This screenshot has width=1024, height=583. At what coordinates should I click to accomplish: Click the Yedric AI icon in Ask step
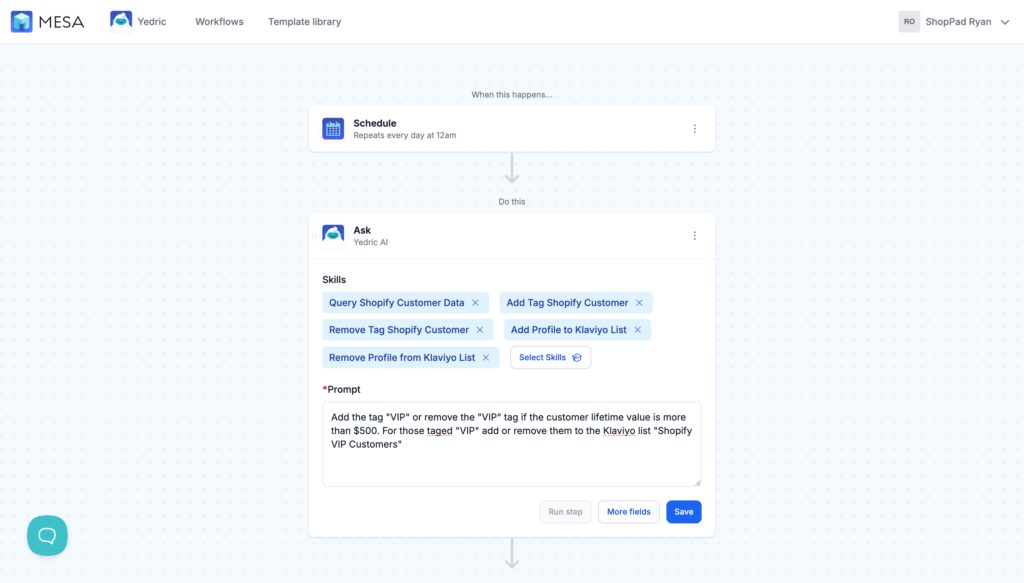pyautogui.click(x=333, y=235)
